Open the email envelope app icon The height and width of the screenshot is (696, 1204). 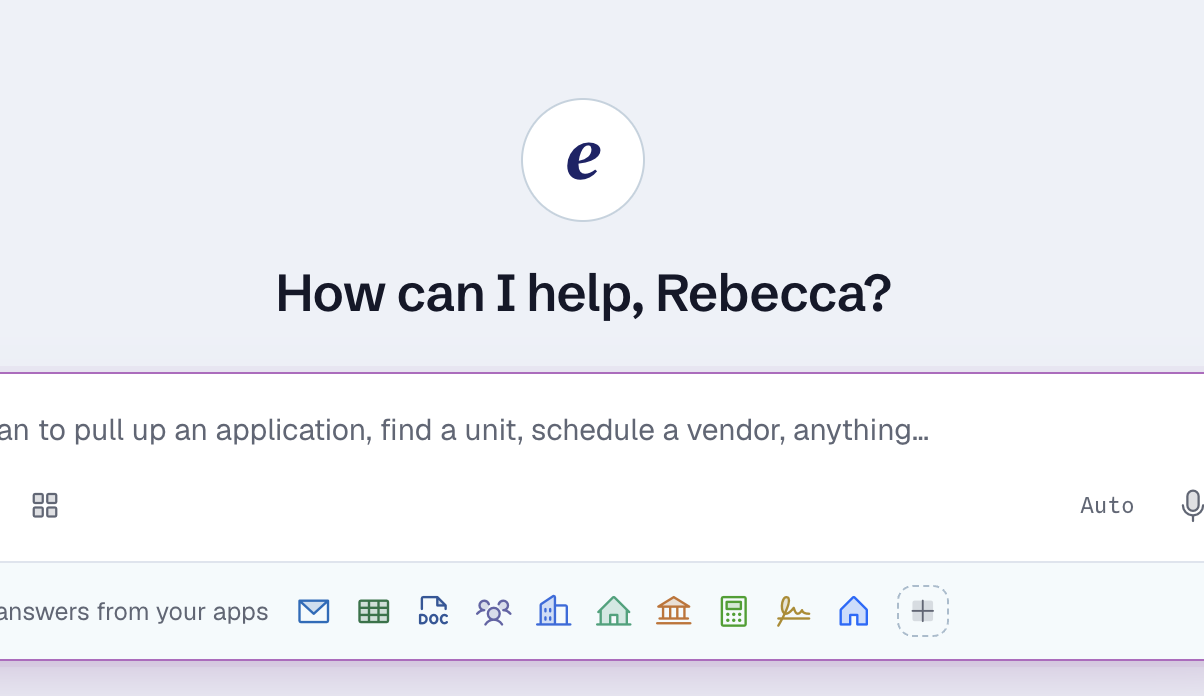[x=314, y=611]
